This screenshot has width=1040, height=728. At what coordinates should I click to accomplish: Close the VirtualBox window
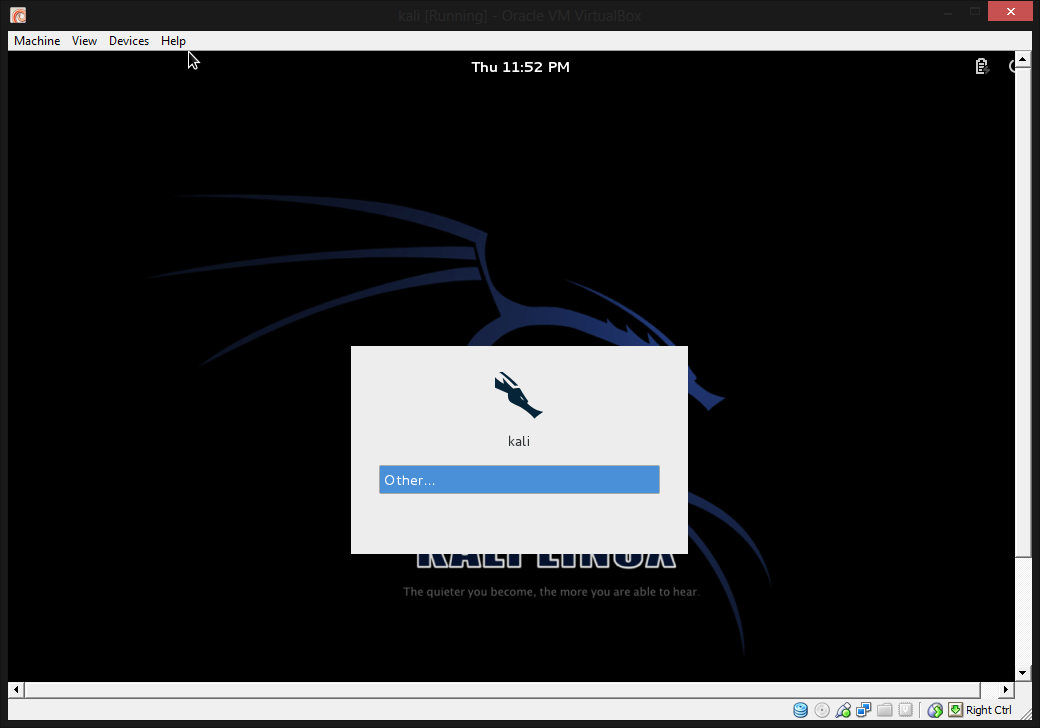(x=1010, y=11)
